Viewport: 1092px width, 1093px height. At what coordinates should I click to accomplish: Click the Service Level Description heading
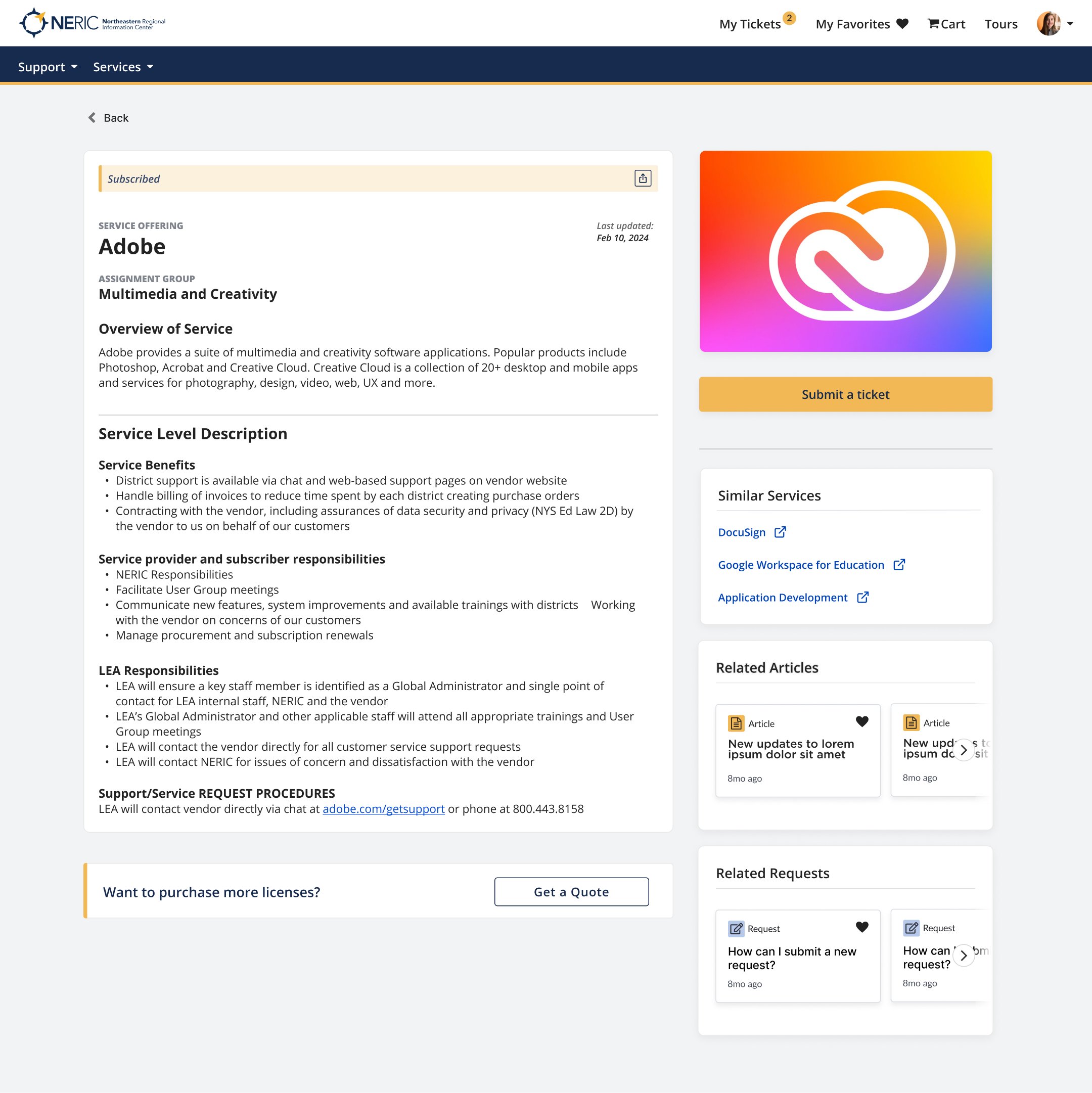193,434
